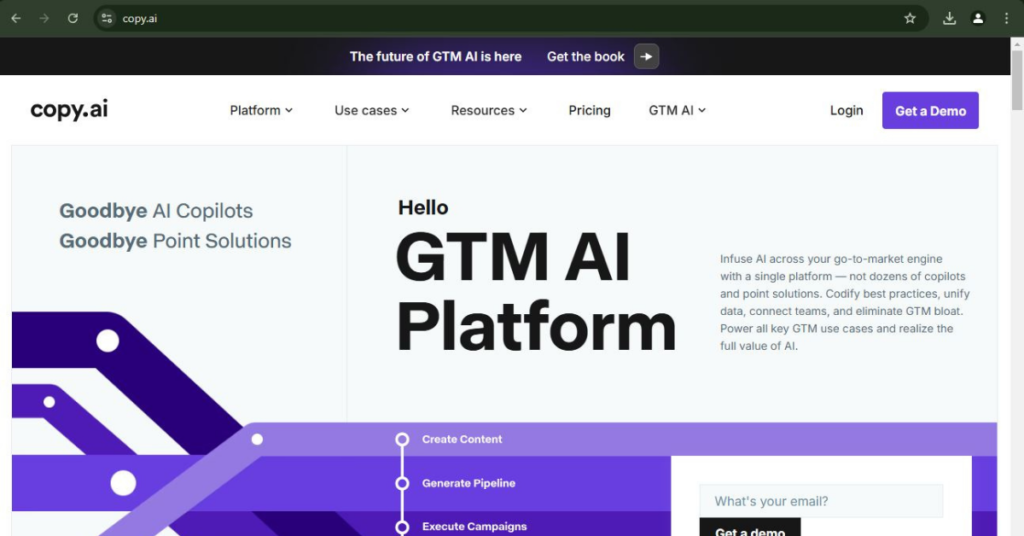
Task: Click the page vertical scrollbar thumb
Action: pyautogui.click(x=1017, y=80)
